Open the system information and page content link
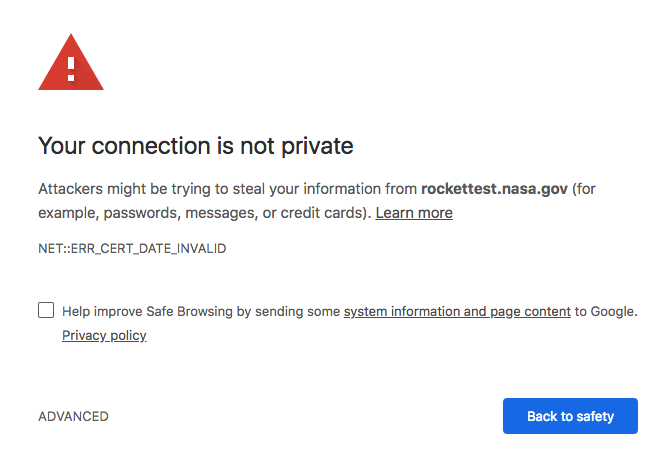 click(457, 311)
